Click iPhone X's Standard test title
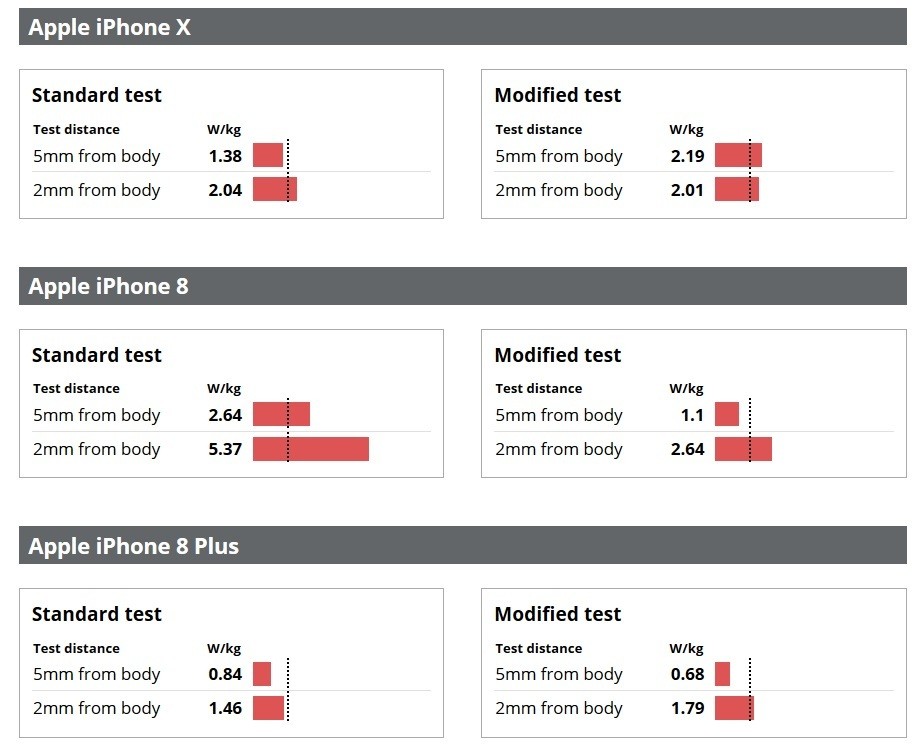 [x=96, y=95]
